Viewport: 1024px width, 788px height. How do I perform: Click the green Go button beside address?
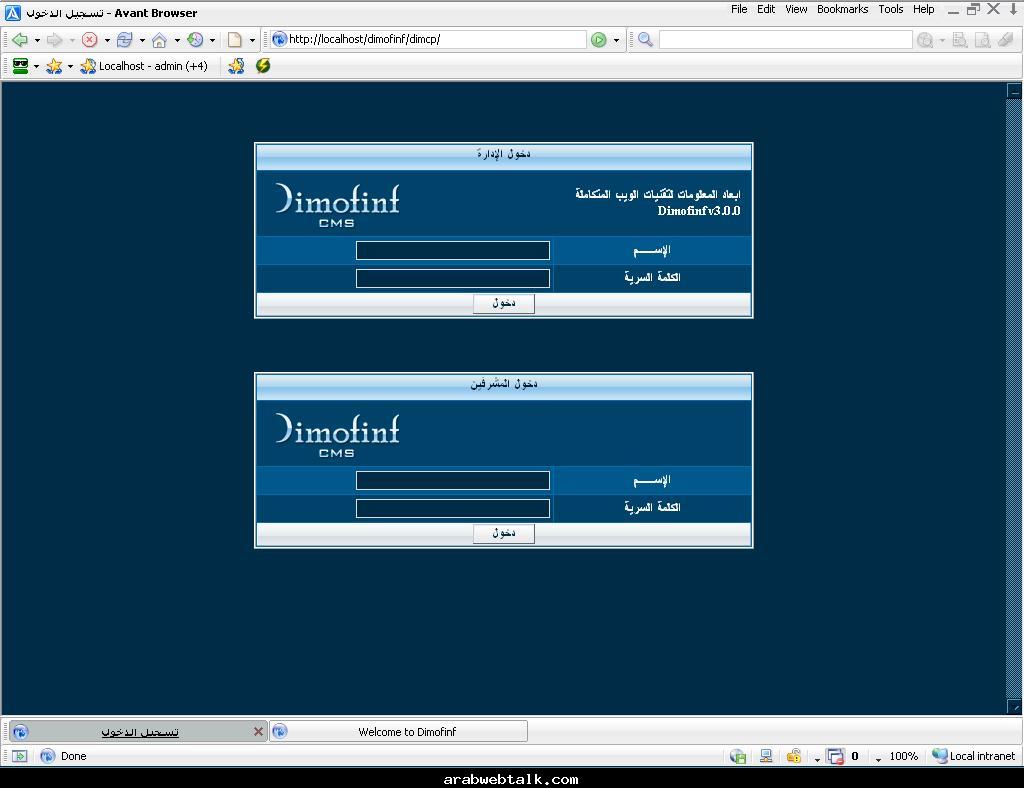[x=598, y=40]
